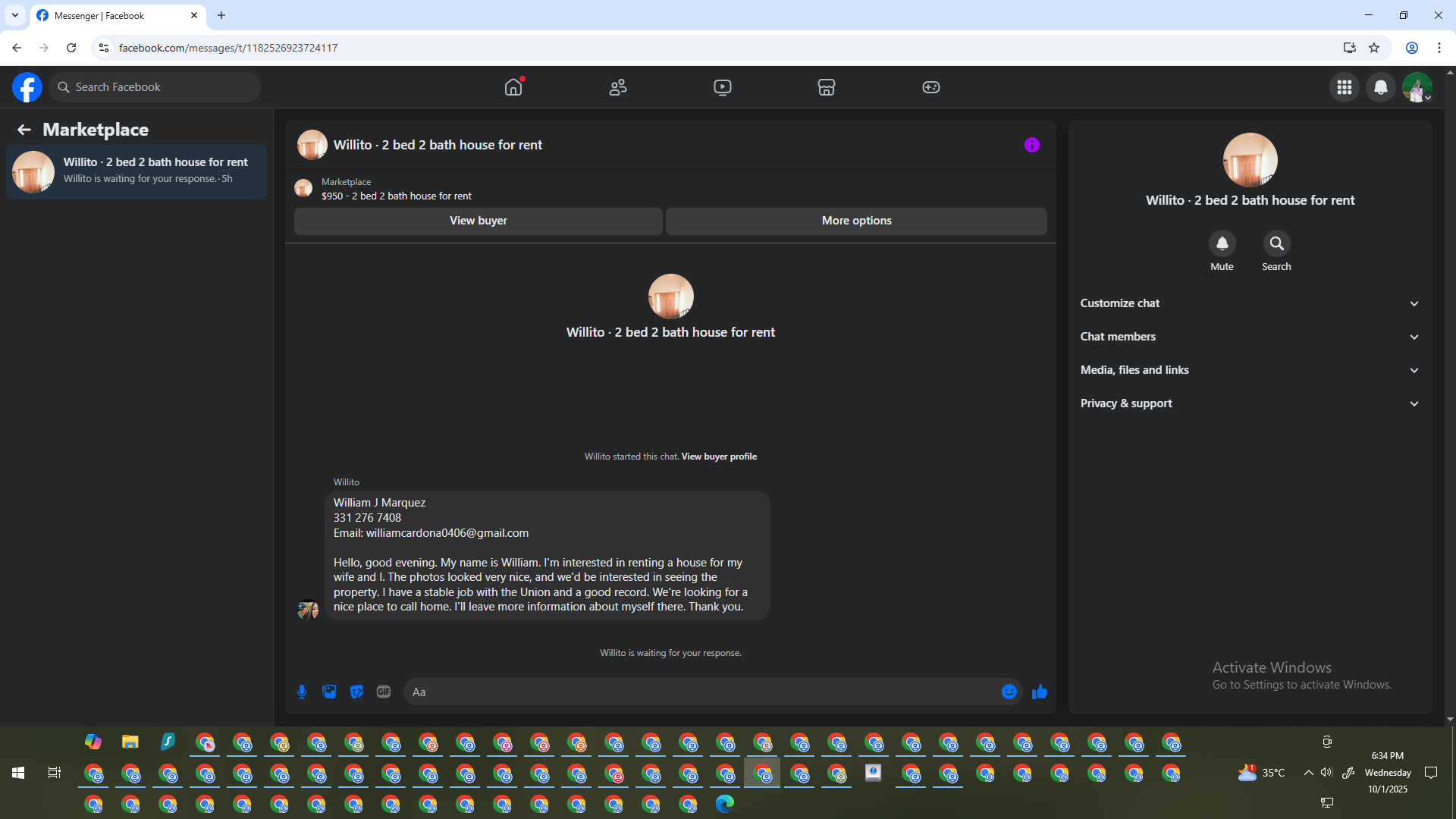Screen dimensions: 1456x819
Task: Expand the Chat members section
Action: coord(1250,337)
